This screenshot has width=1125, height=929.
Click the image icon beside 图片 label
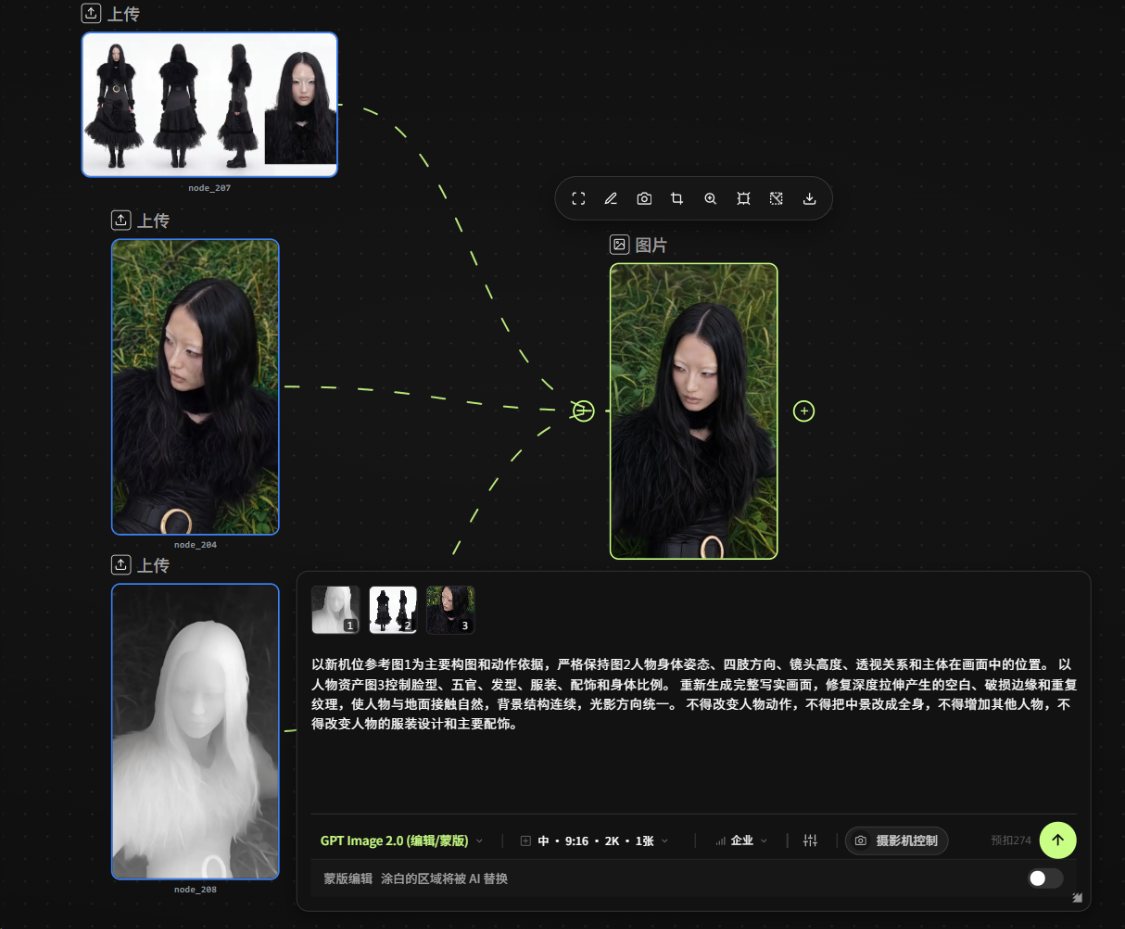[619, 245]
